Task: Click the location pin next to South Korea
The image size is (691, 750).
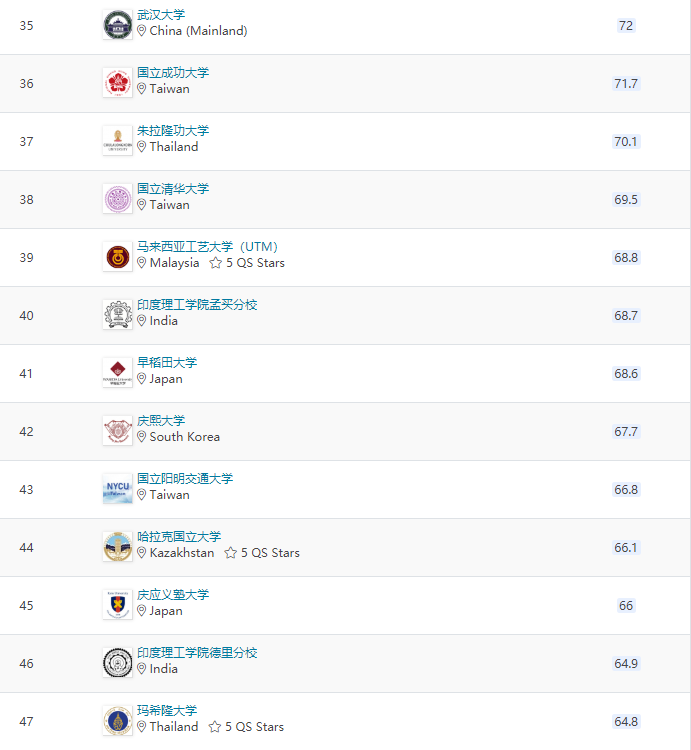Action: (142, 437)
